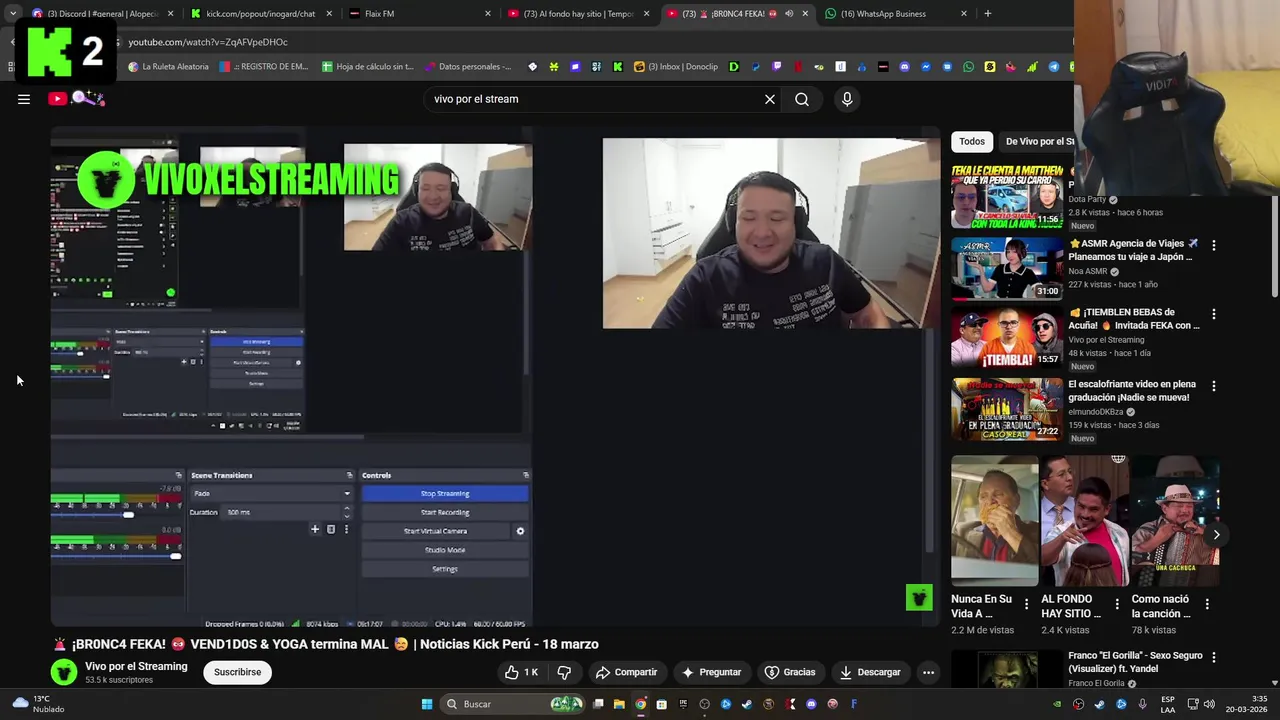Open the plena graduación video thumbnail
Image resolution: width=1280 pixels, height=720 pixels.
pyautogui.click(x=1006, y=409)
